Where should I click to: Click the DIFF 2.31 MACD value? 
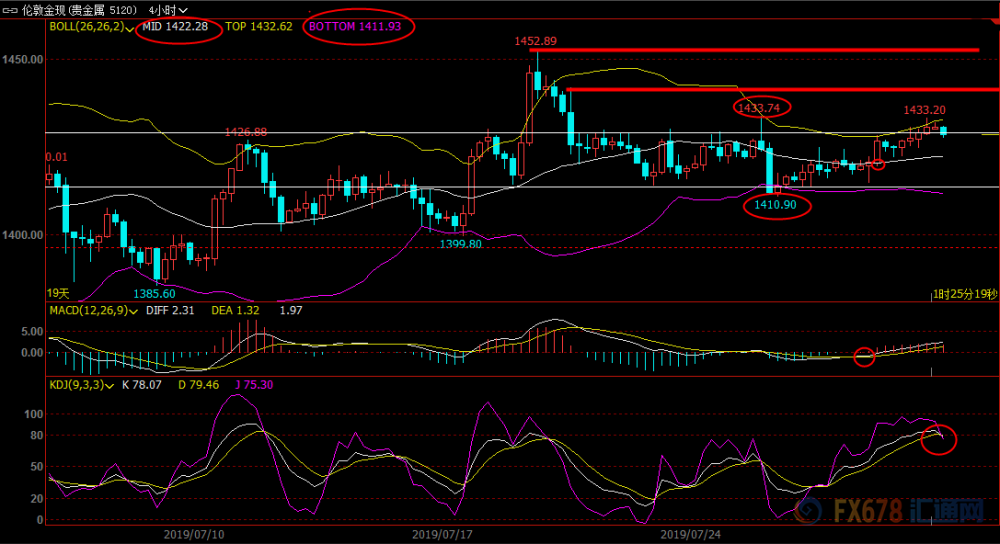coord(170,311)
